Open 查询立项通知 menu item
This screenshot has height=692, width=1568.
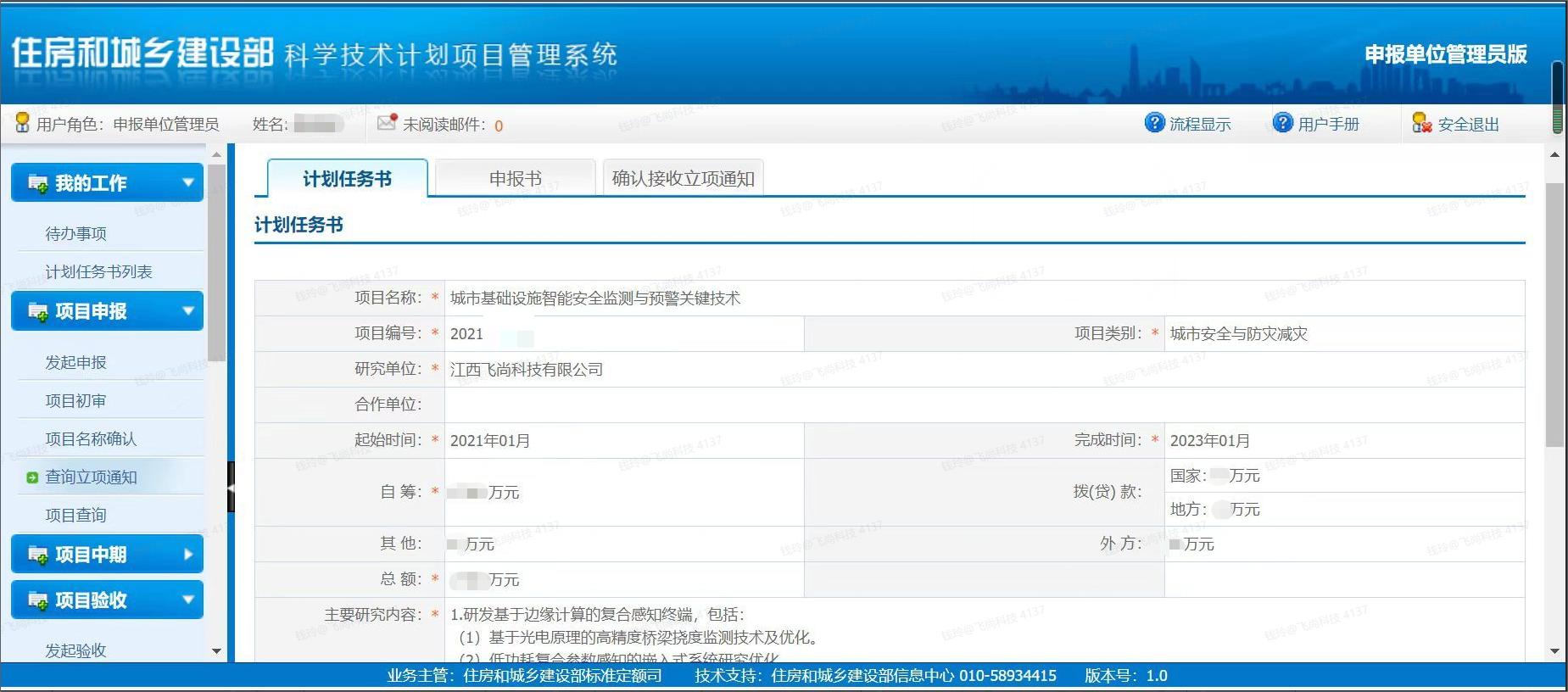(91, 477)
